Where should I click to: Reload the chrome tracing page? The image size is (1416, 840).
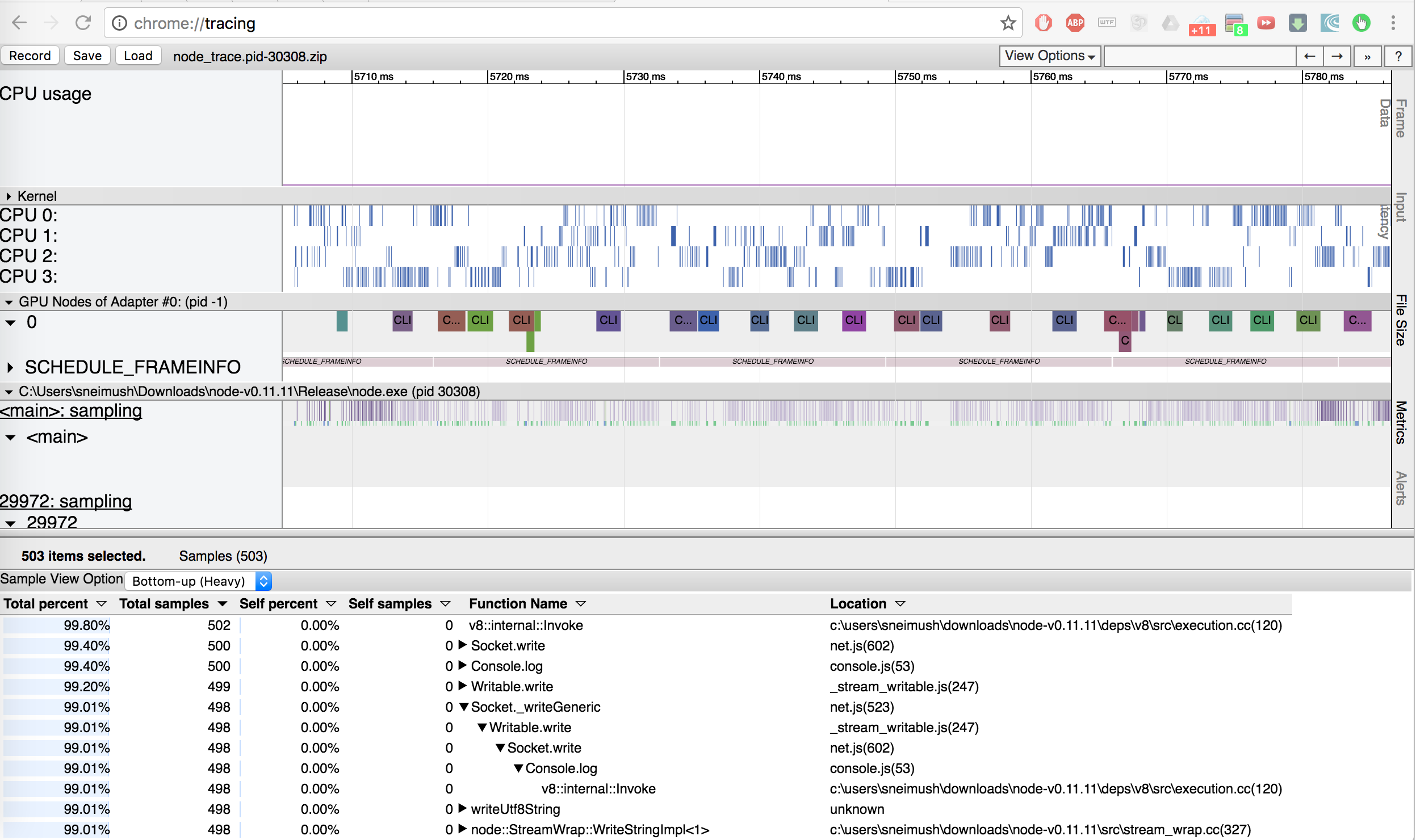coord(83,23)
